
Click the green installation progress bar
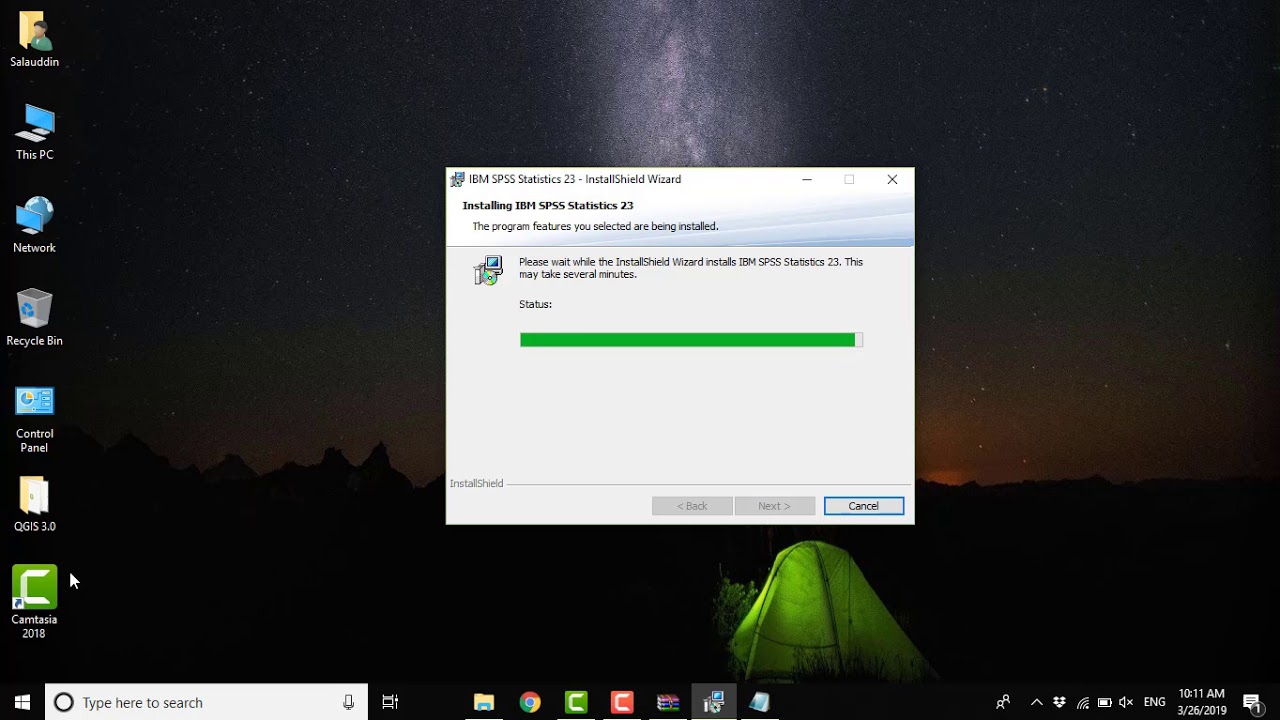(691, 340)
